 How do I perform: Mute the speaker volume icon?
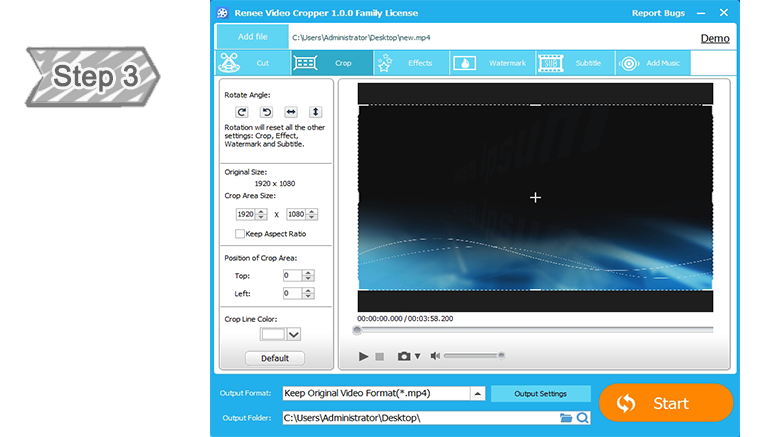(x=435, y=356)
